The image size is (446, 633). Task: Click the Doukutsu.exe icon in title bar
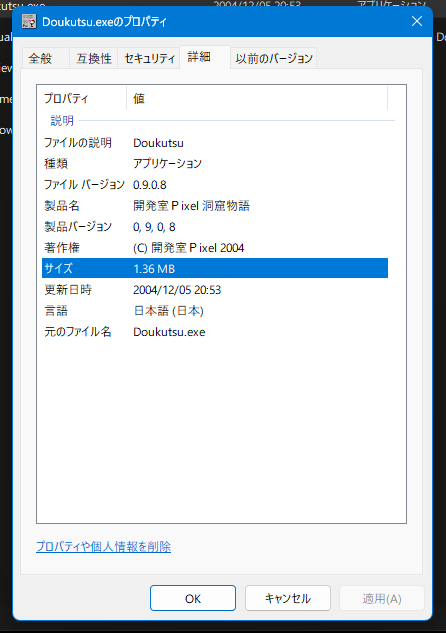click(x=29, y=21)
